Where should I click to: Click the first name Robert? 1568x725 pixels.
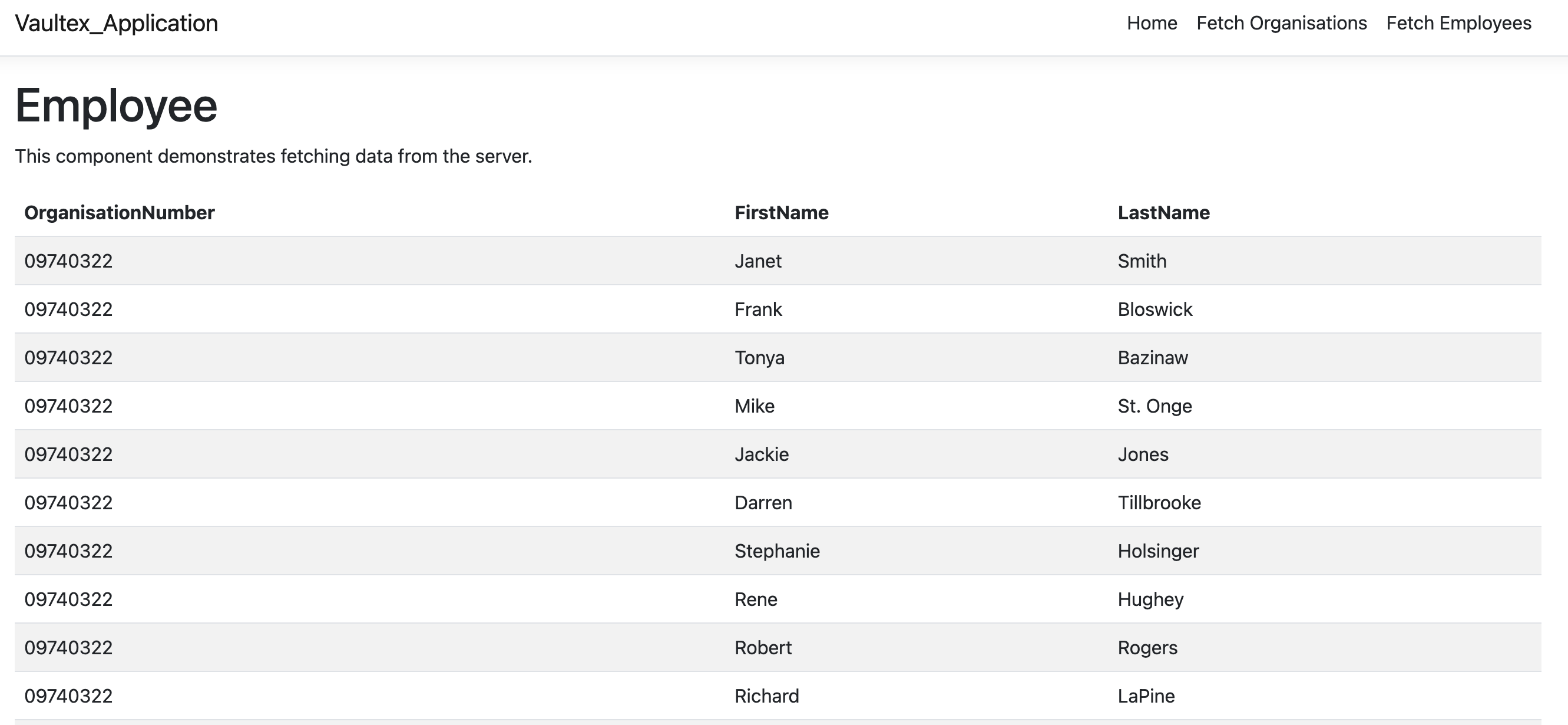pyautogui.click(x=763, y=648)
